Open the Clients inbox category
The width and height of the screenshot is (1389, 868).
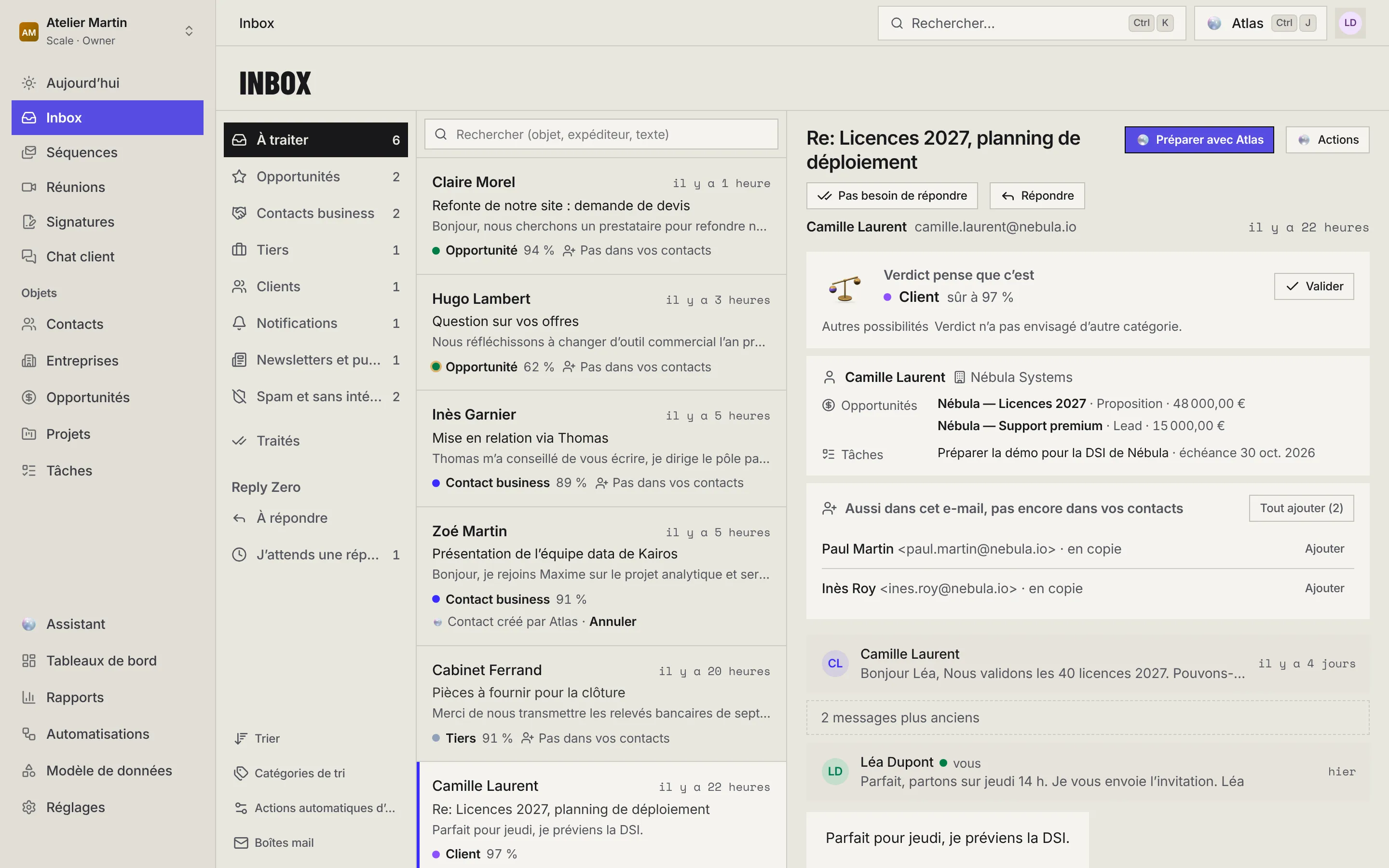point(316,286)
